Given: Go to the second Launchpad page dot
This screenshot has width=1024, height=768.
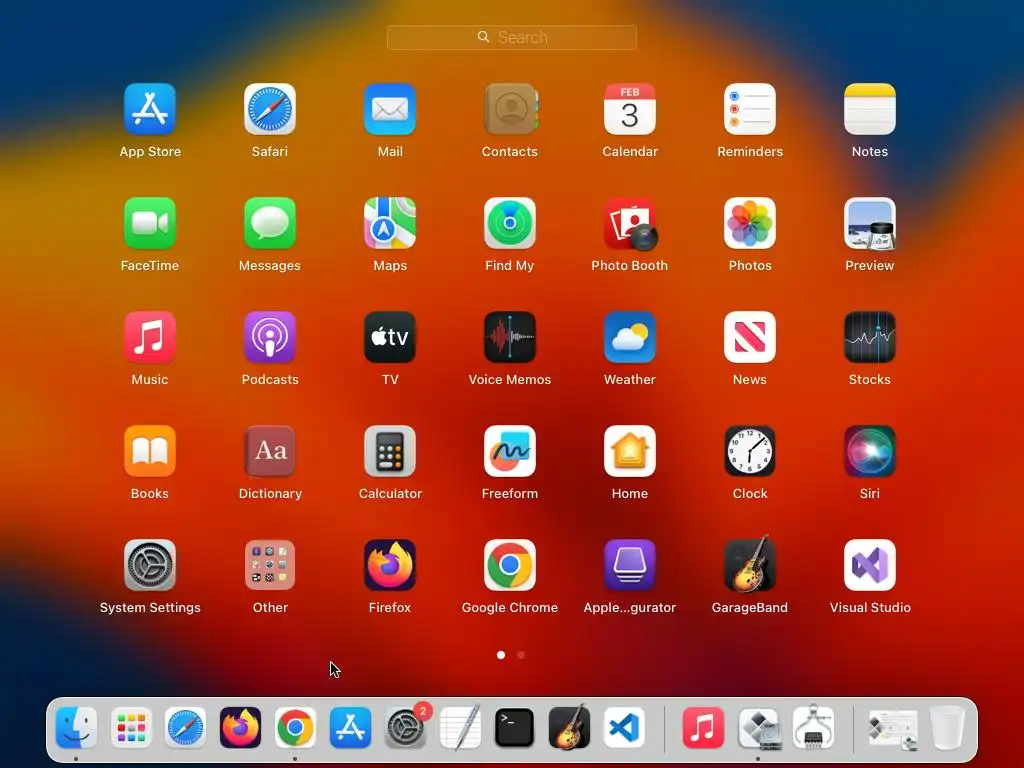Looking at the screenshot, I should click(521, 655).
